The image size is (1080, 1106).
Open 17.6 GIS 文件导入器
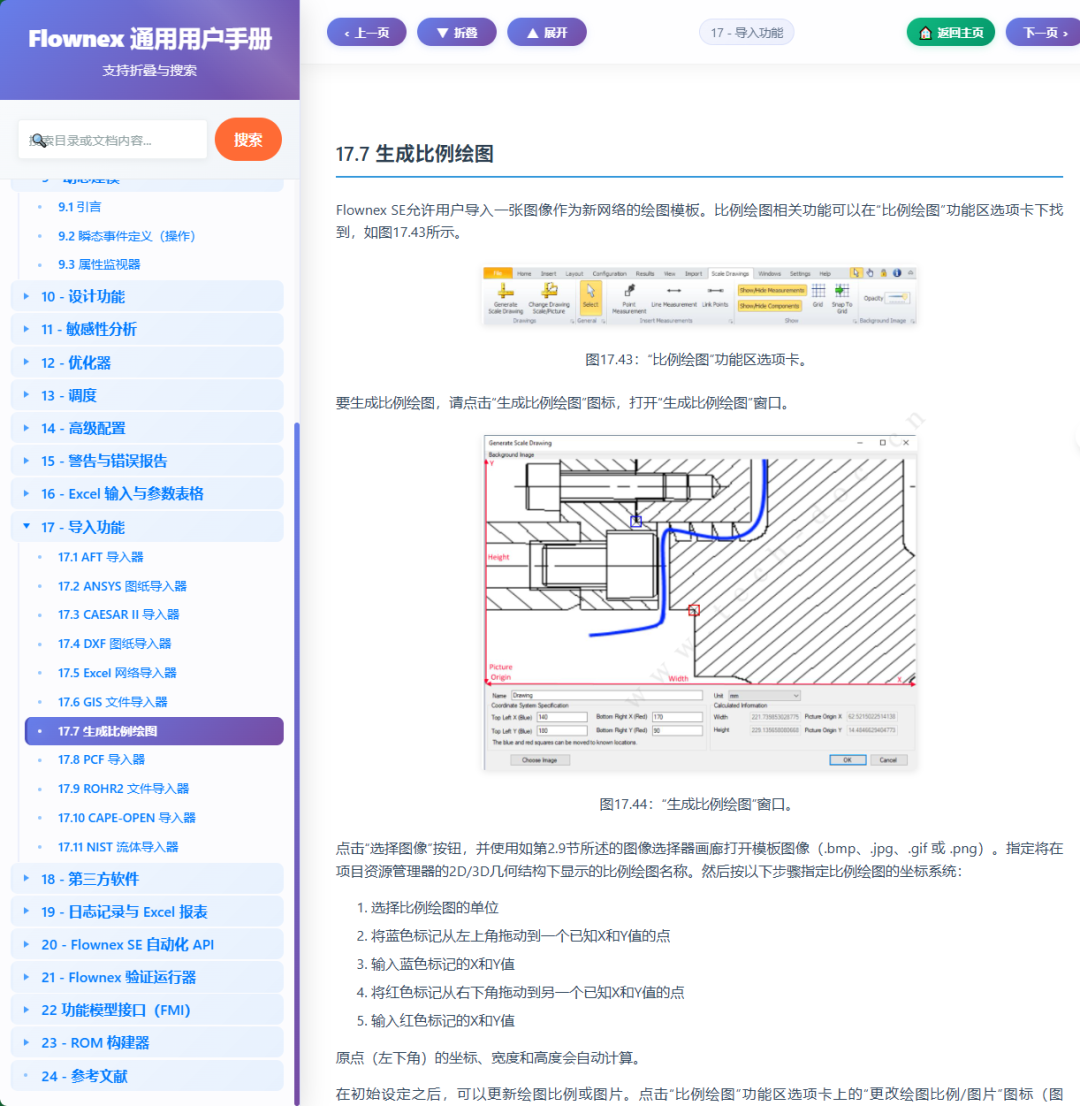(x=112, y=702)
